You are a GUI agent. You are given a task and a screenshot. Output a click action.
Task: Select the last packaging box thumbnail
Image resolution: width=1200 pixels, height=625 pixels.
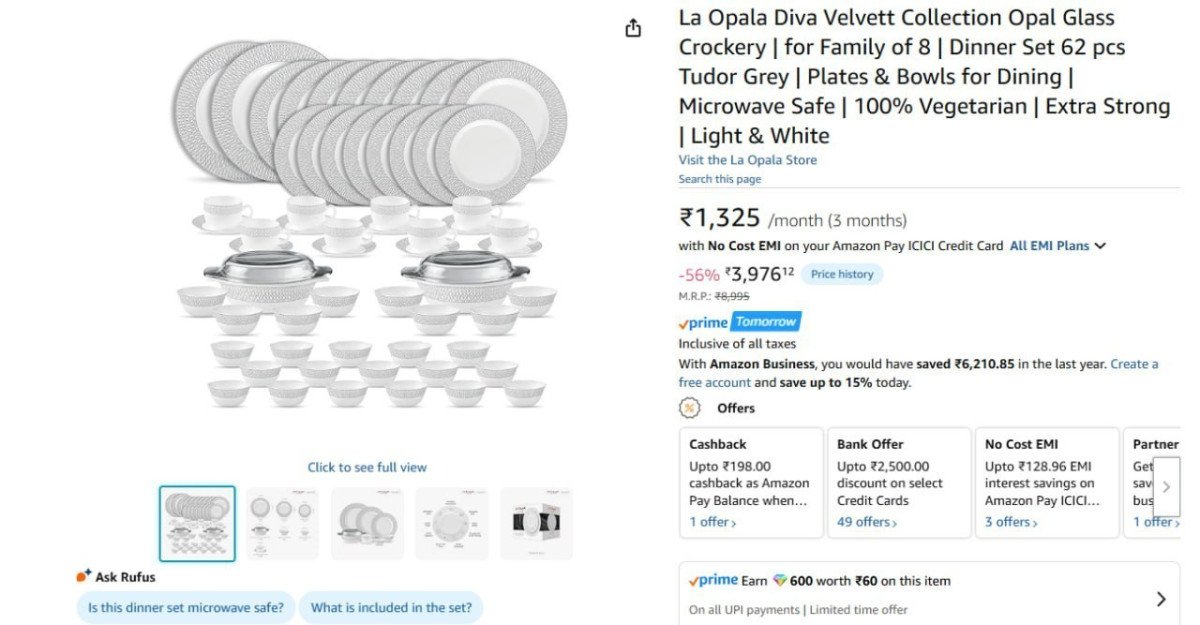[x=536, y=521]
